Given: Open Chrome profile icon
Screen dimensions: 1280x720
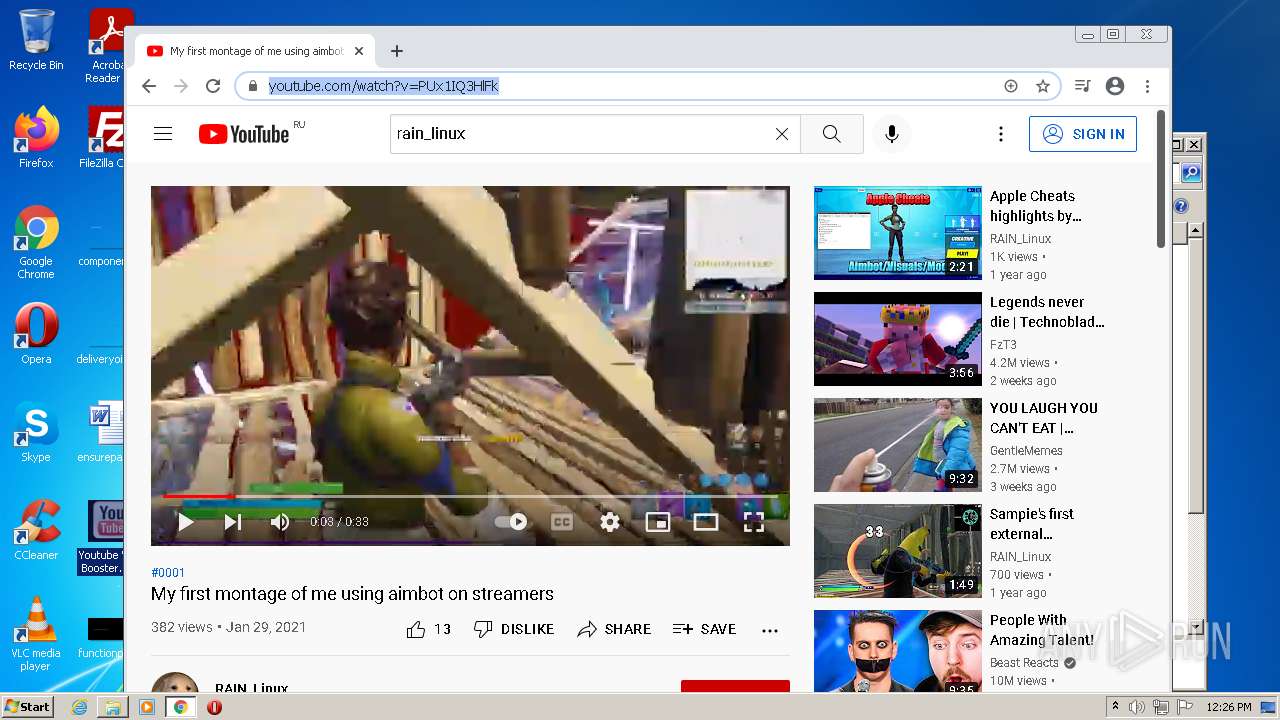Looking at the screenshot, I should [x=1115, y=86].
